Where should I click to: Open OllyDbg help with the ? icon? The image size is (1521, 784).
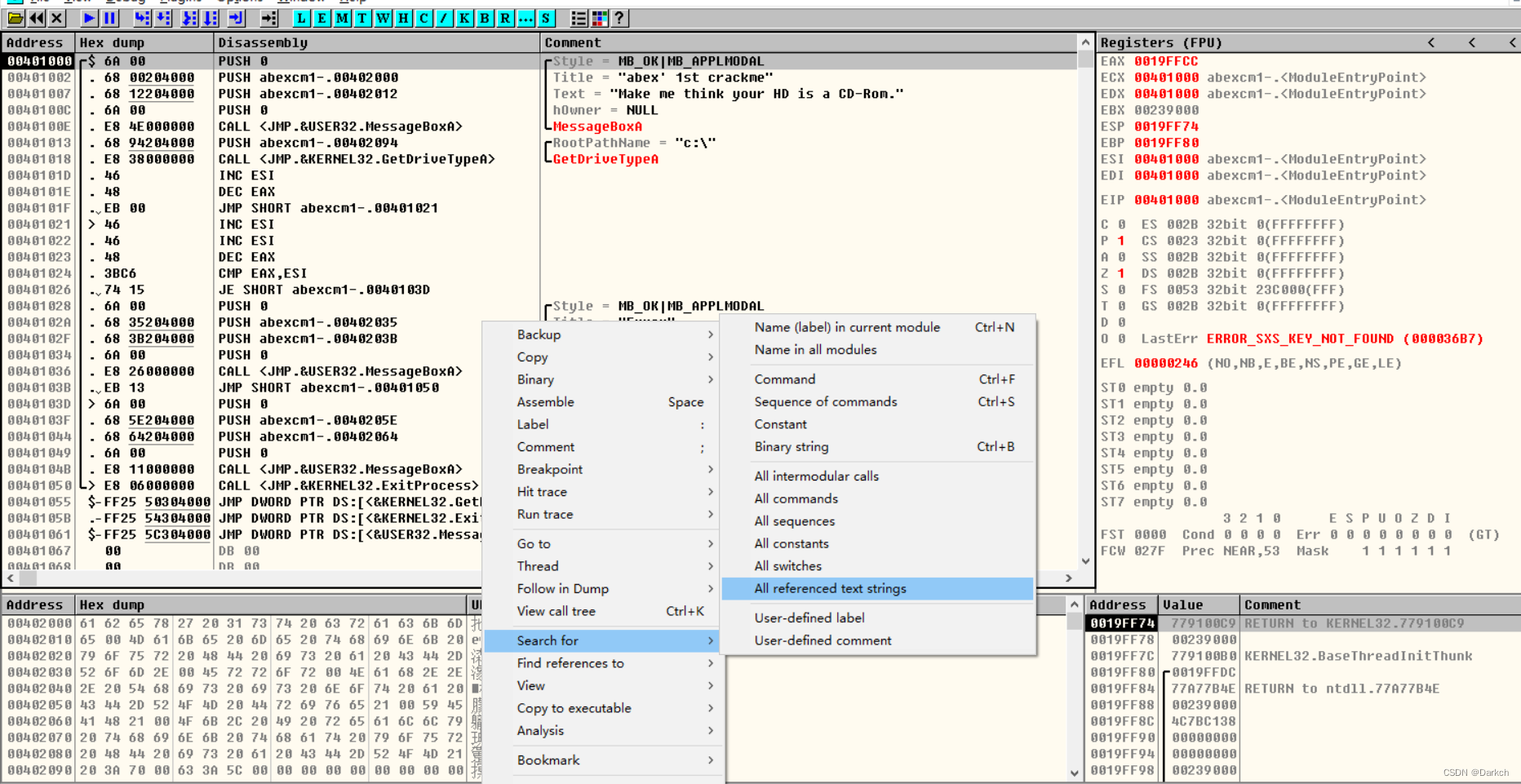(617, 18)
